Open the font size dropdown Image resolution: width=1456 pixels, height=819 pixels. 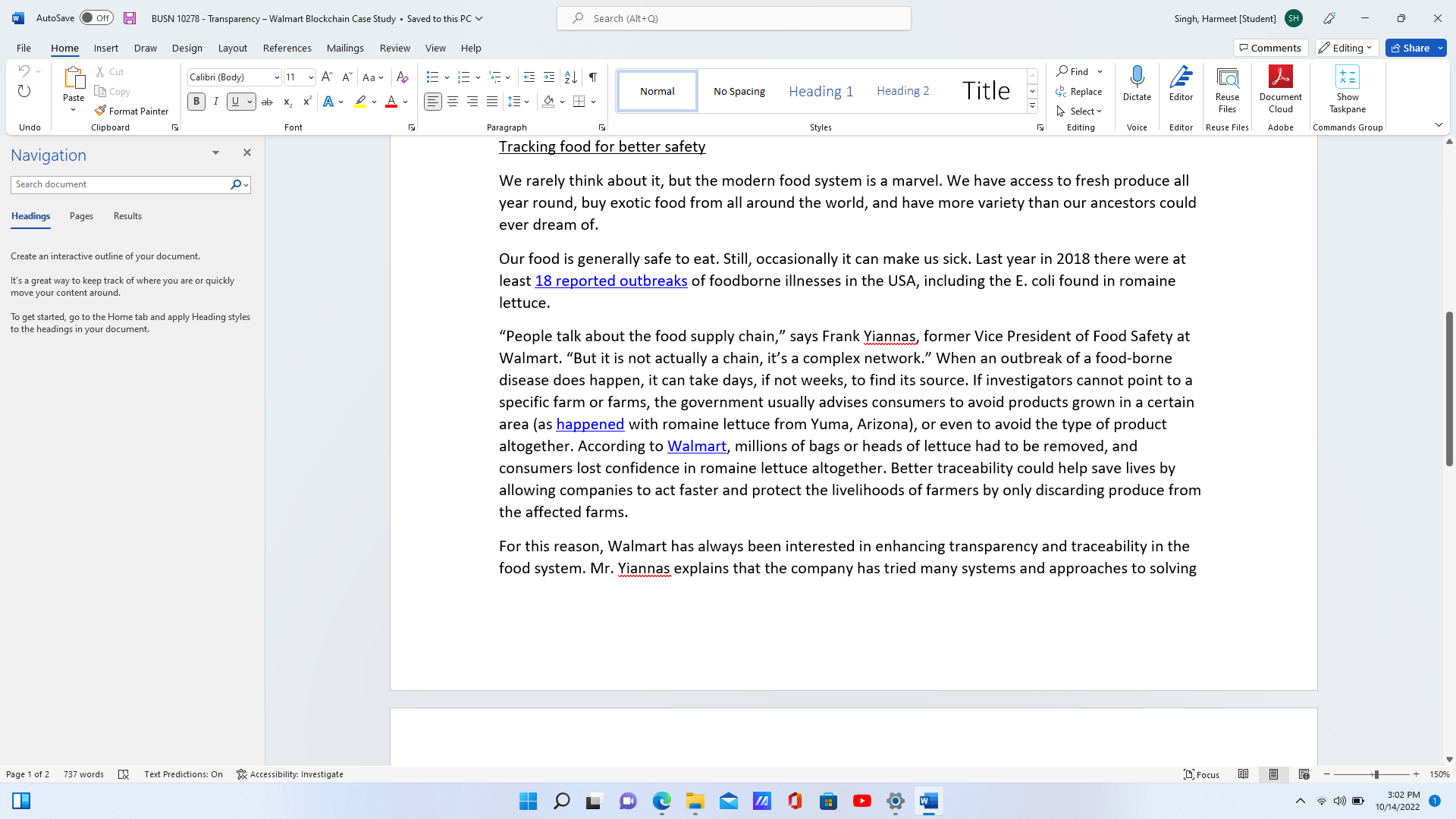(311, 77)
